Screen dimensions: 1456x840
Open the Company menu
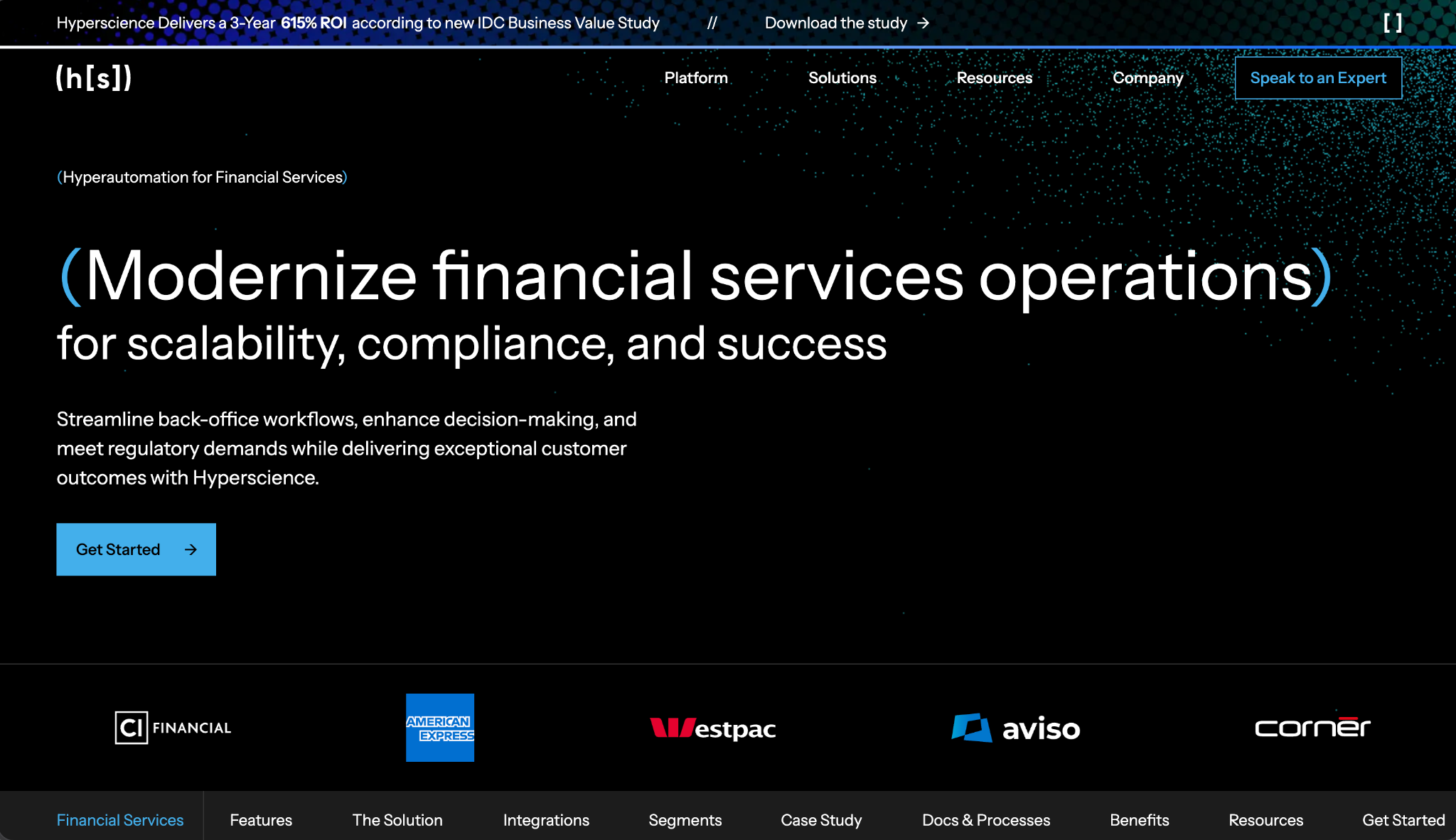coord(1147,77)
